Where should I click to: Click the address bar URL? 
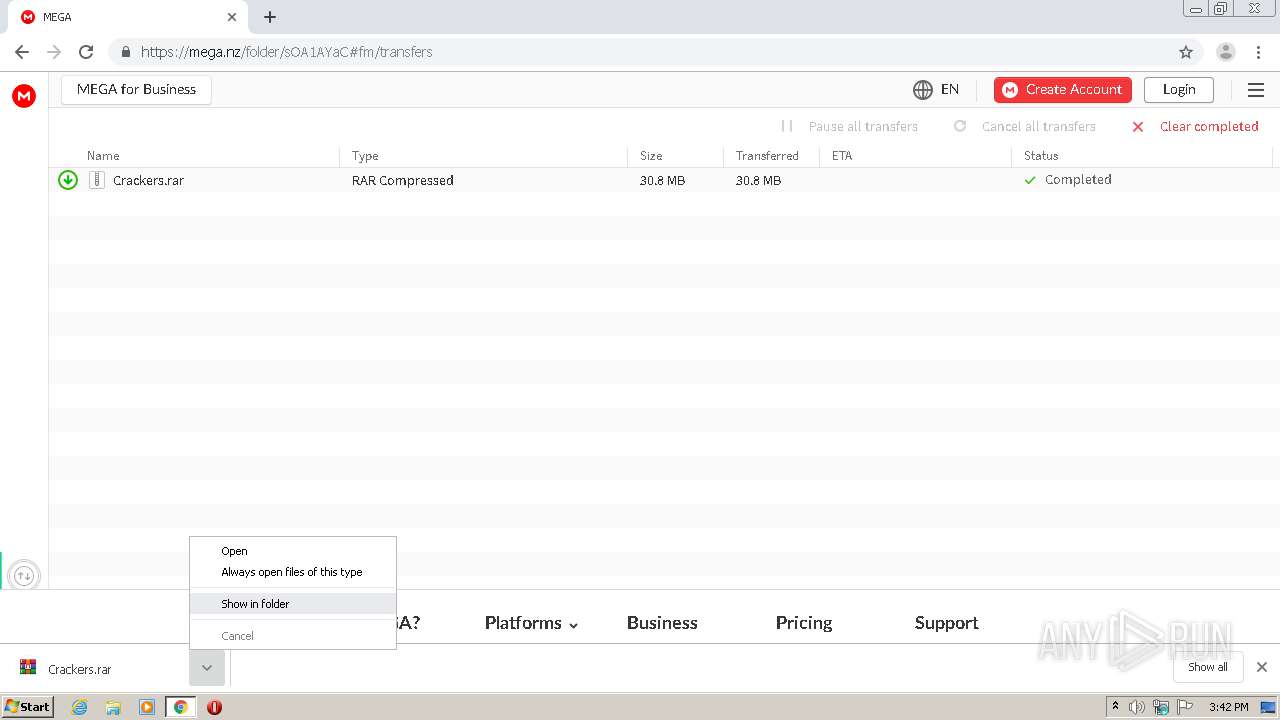(286, 52)
